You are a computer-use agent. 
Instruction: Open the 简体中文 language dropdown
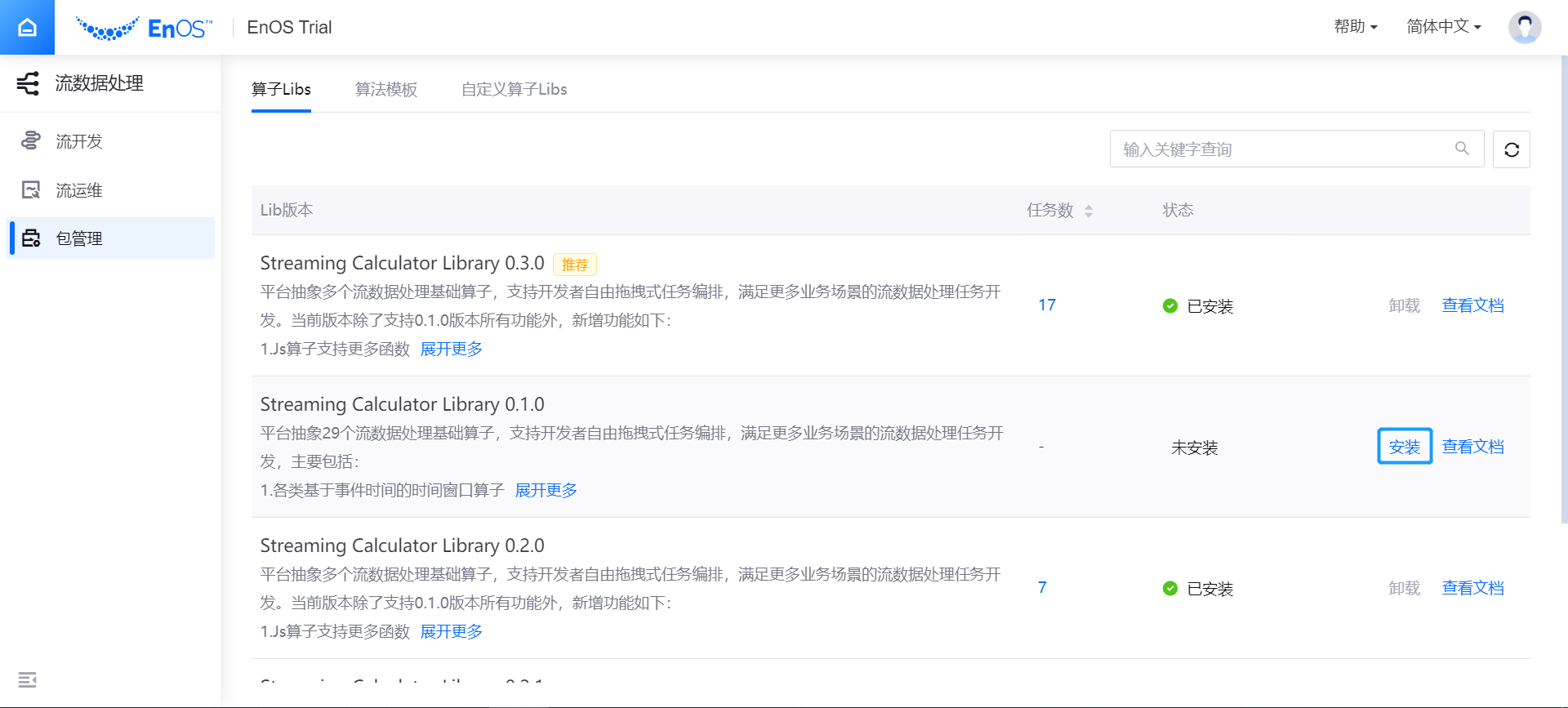(1443, 27)
